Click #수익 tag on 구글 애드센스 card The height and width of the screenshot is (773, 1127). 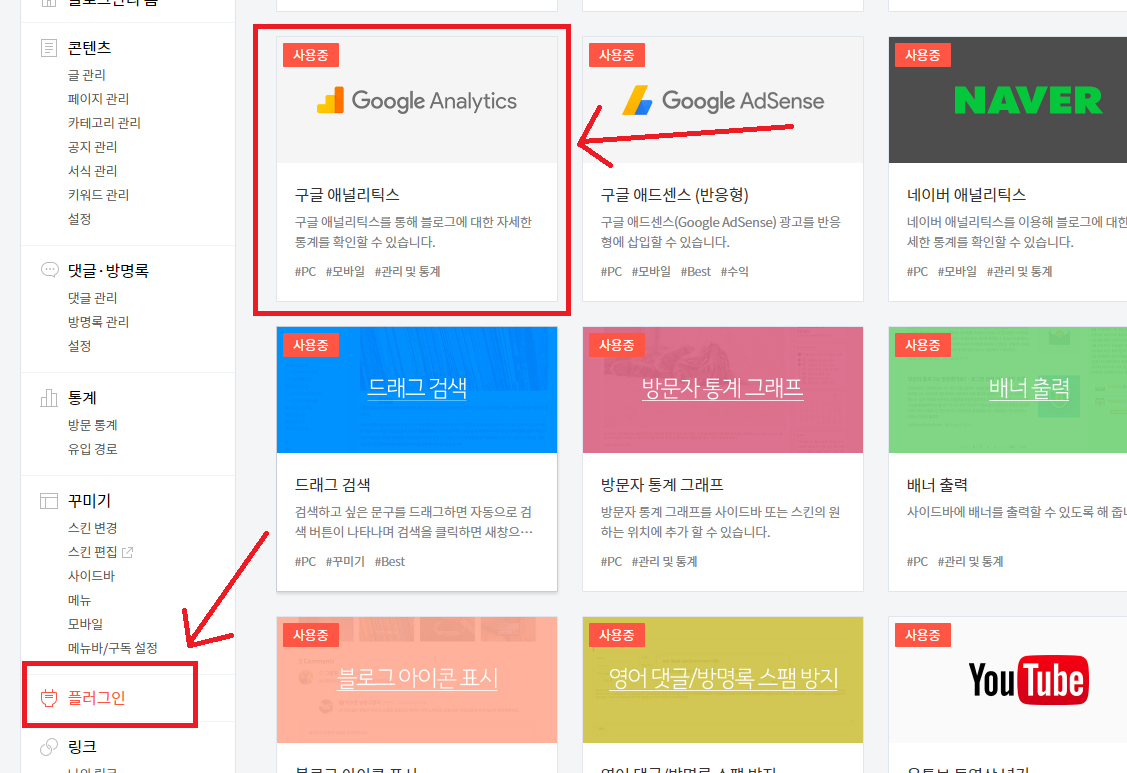(x=735, y=272)
